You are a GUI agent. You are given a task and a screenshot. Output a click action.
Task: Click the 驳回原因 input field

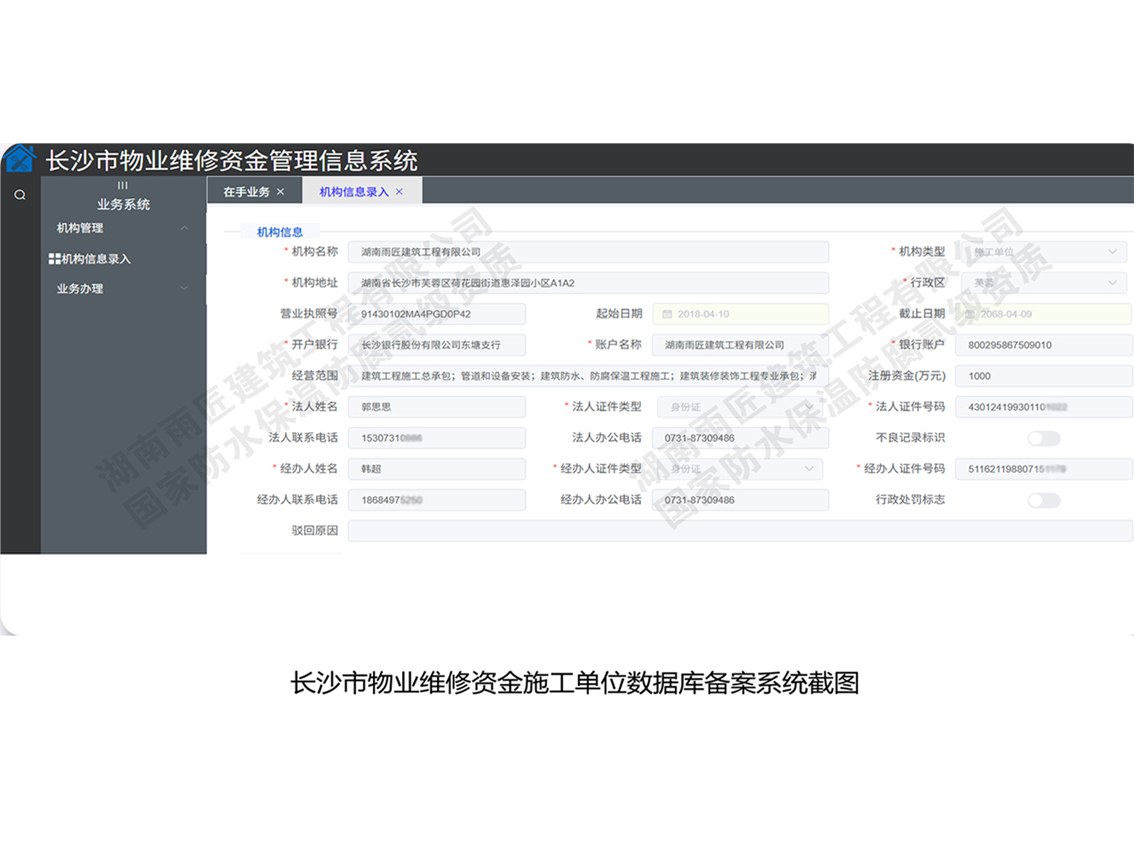click(740, 531)
